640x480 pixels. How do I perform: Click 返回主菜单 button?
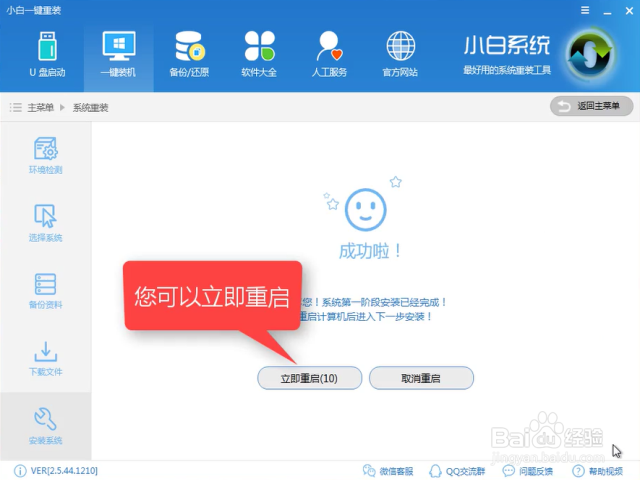591,106
